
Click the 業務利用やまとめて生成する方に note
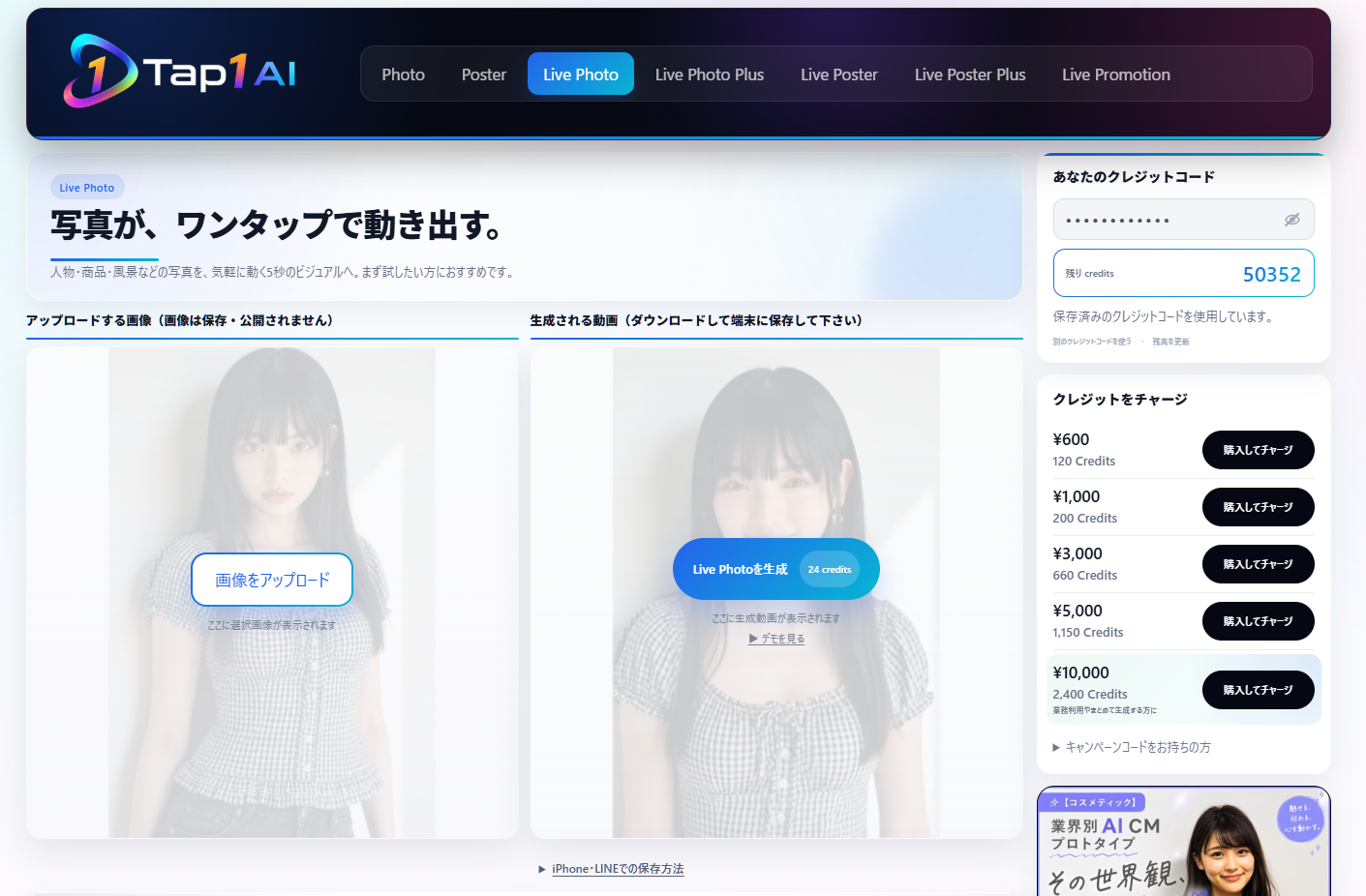(1105, 710)
